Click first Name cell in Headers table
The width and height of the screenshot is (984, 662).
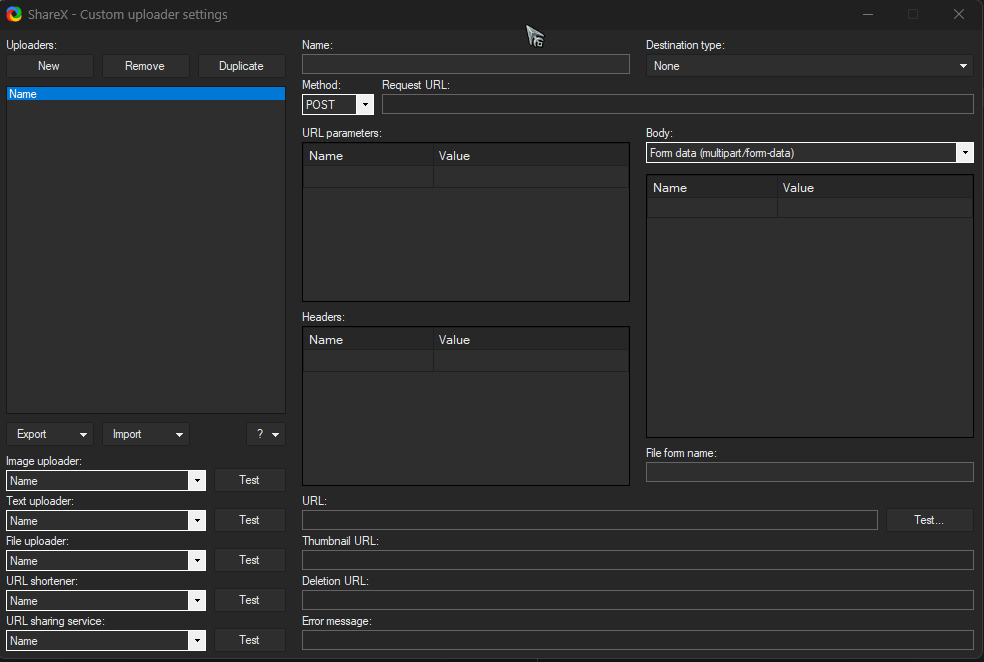368,361
